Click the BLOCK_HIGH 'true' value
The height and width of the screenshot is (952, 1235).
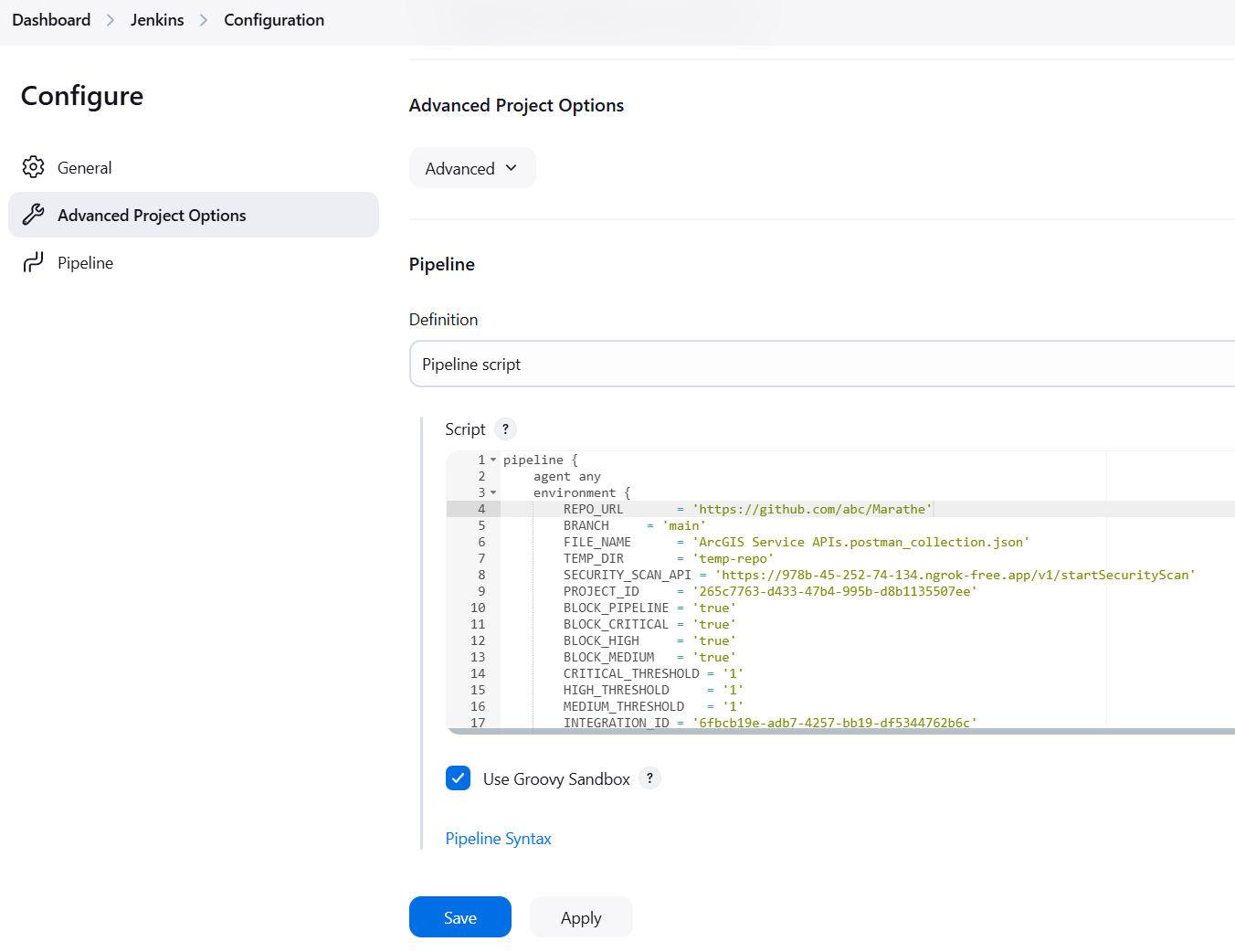(714, 640)
